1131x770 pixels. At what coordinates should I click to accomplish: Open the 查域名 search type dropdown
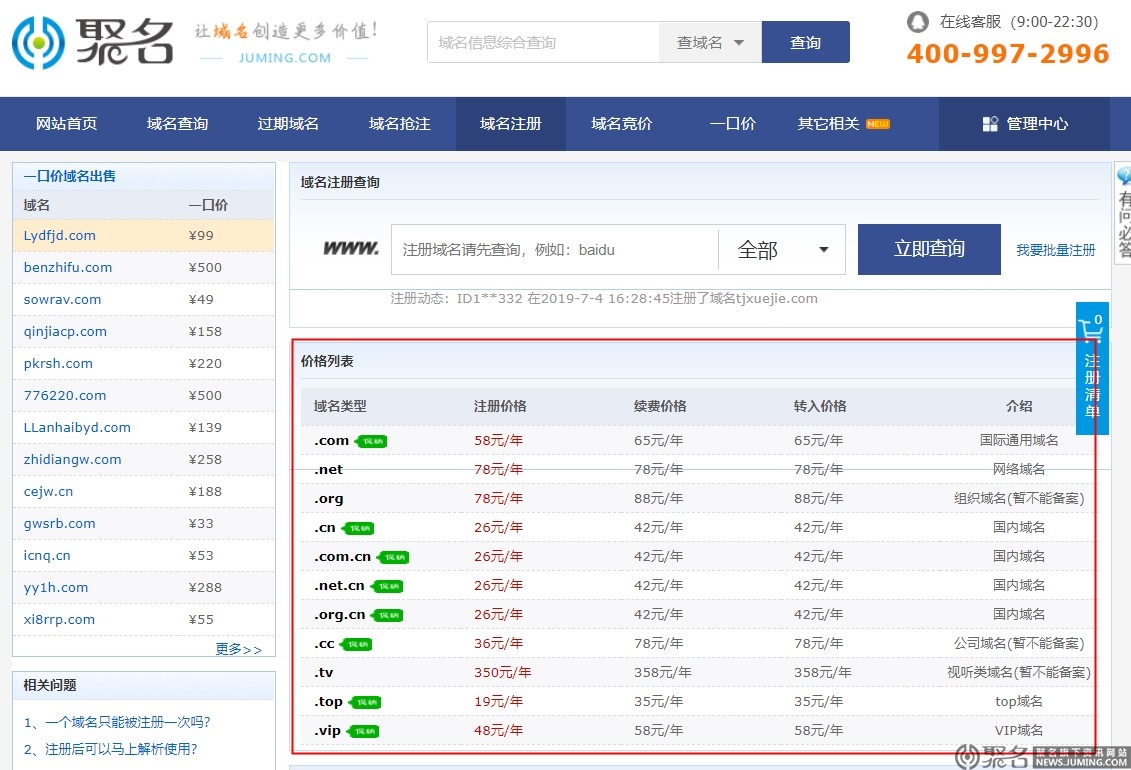point(710,43)
